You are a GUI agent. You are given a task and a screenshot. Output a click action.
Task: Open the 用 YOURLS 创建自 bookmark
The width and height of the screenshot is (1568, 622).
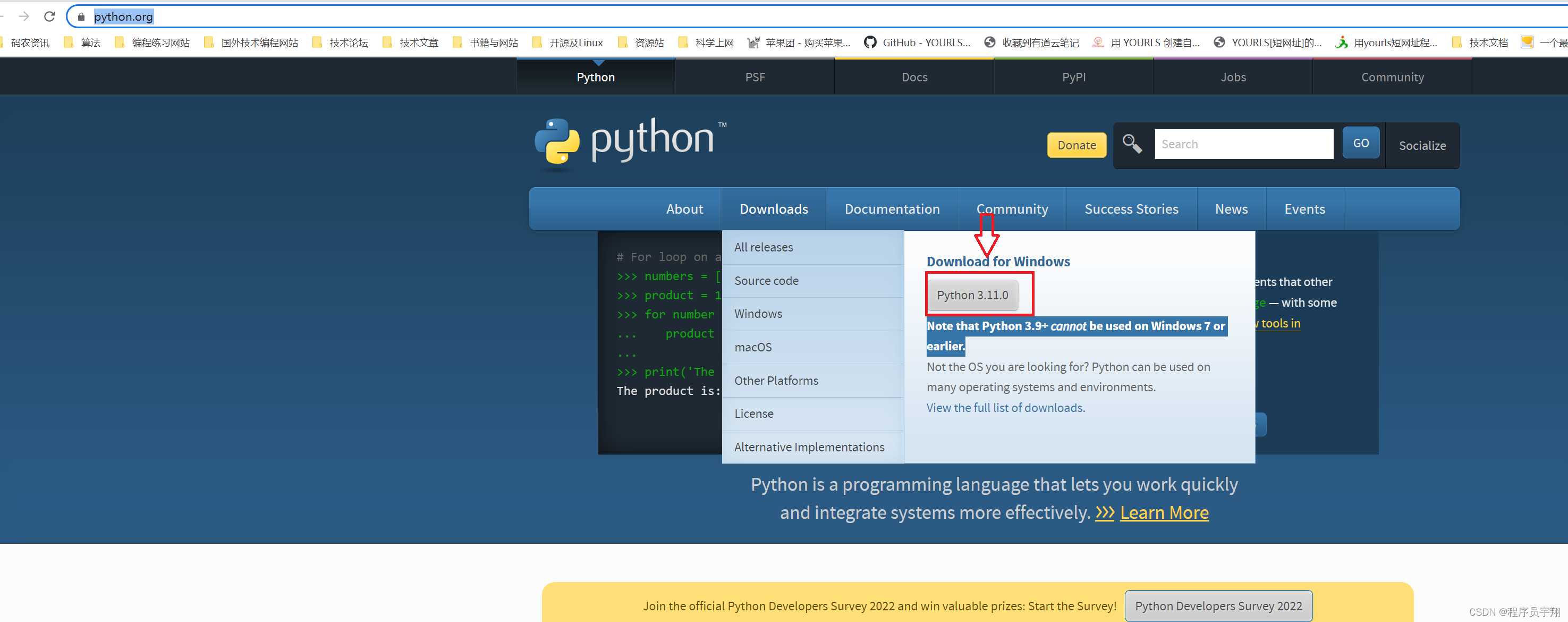1146,43
